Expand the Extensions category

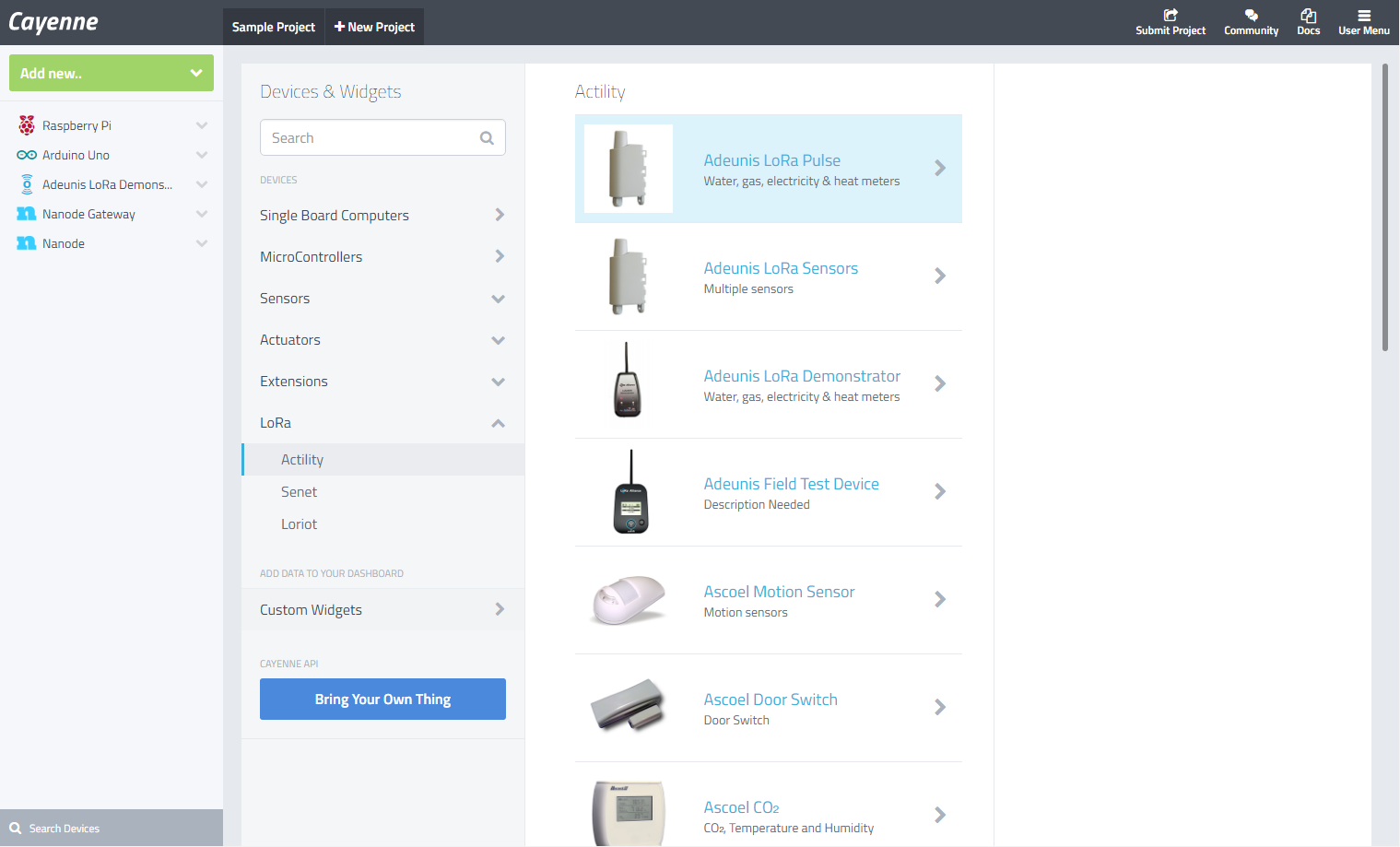pos(382,381)
